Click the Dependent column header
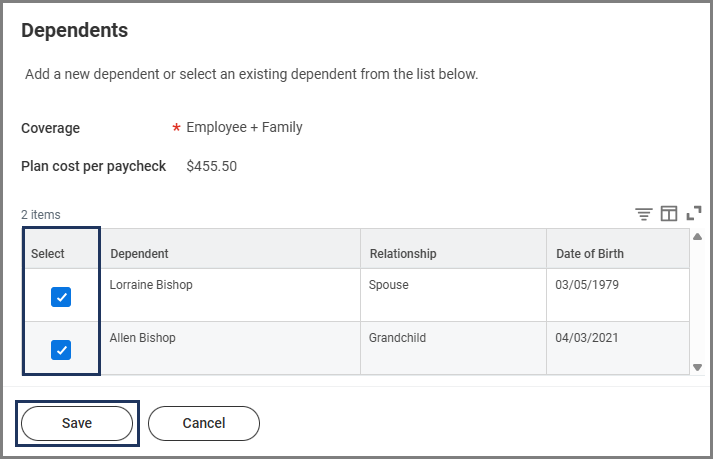Viewport: 713px width, 459px height. [139, 254]
